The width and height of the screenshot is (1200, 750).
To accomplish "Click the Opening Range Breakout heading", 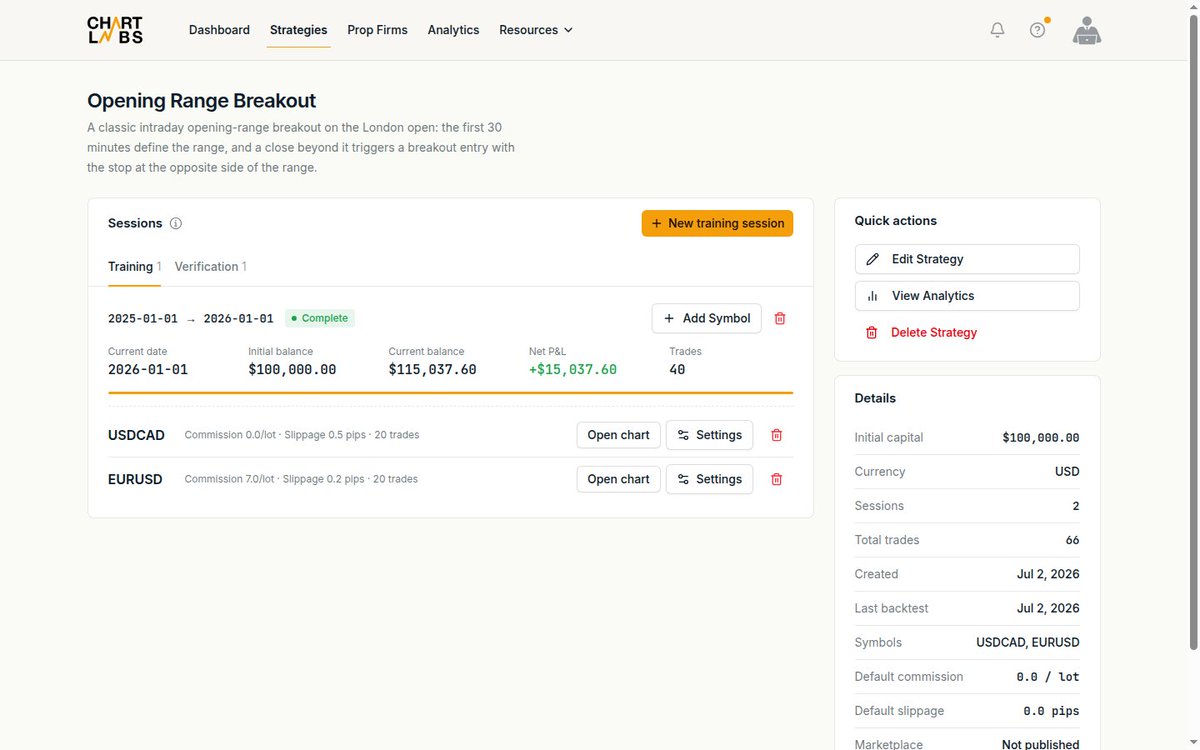I will coord(202,100).
